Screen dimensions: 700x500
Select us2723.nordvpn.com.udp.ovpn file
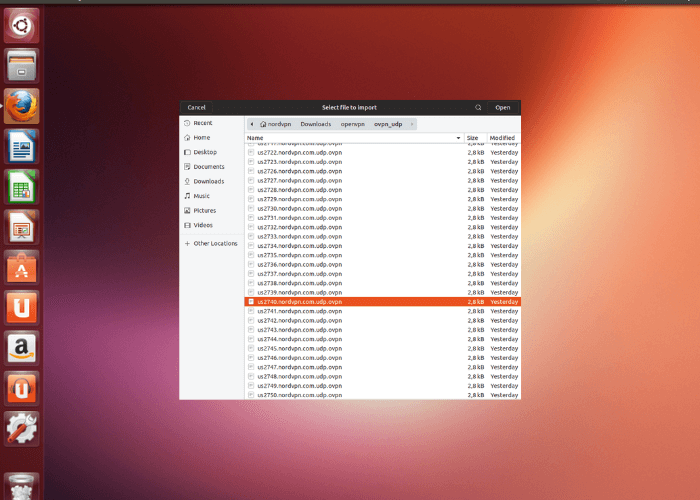[x=383, y=162]
